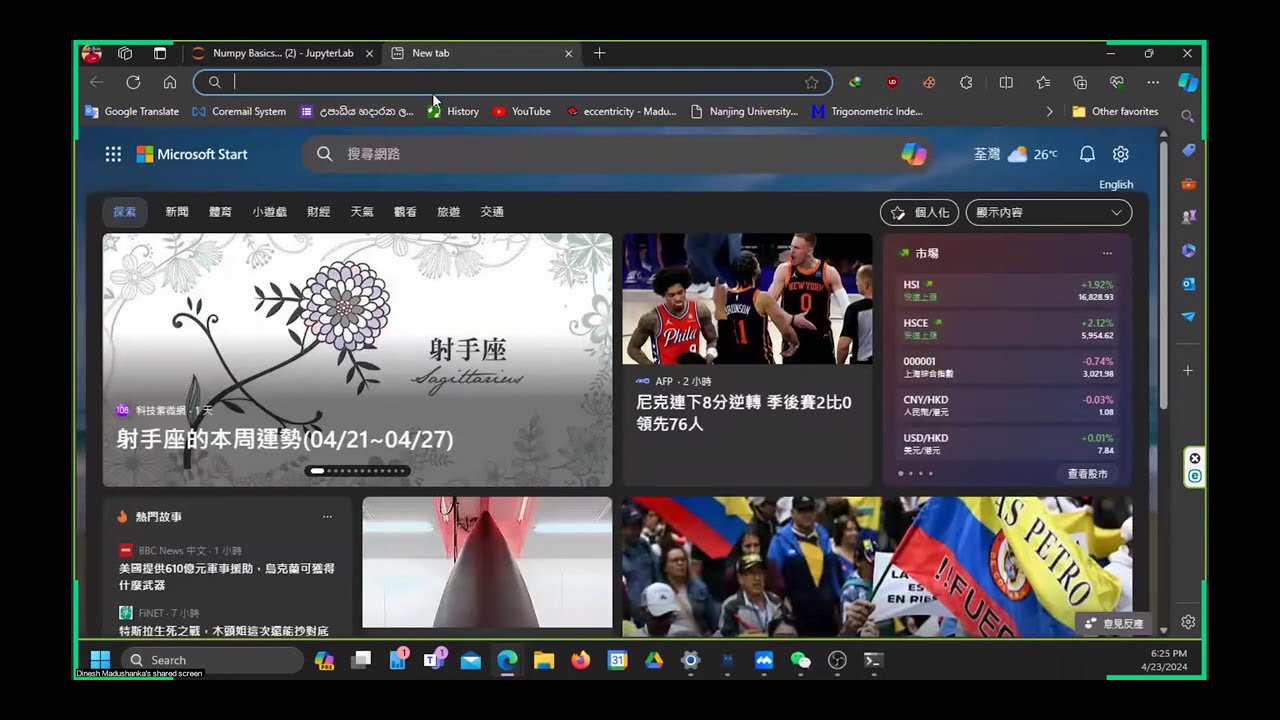
Task: Click the 個人化 personalize button
Action: pyautogui.click(x=919, y=212)
